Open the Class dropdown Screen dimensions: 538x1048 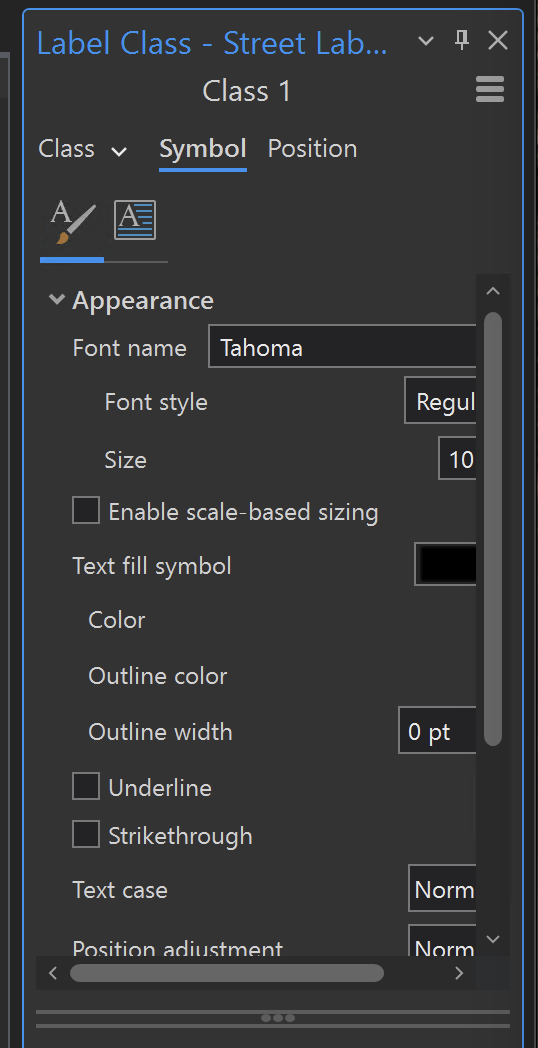click(x=83, y=149)
